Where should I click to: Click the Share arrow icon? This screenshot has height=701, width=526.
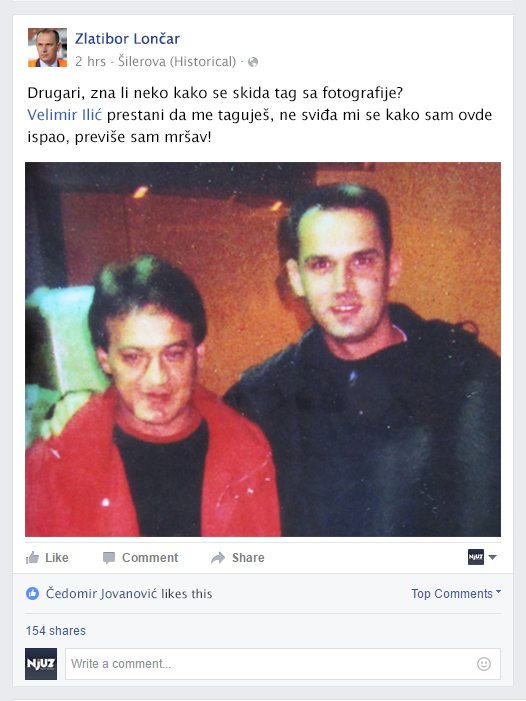click(218, 557)
